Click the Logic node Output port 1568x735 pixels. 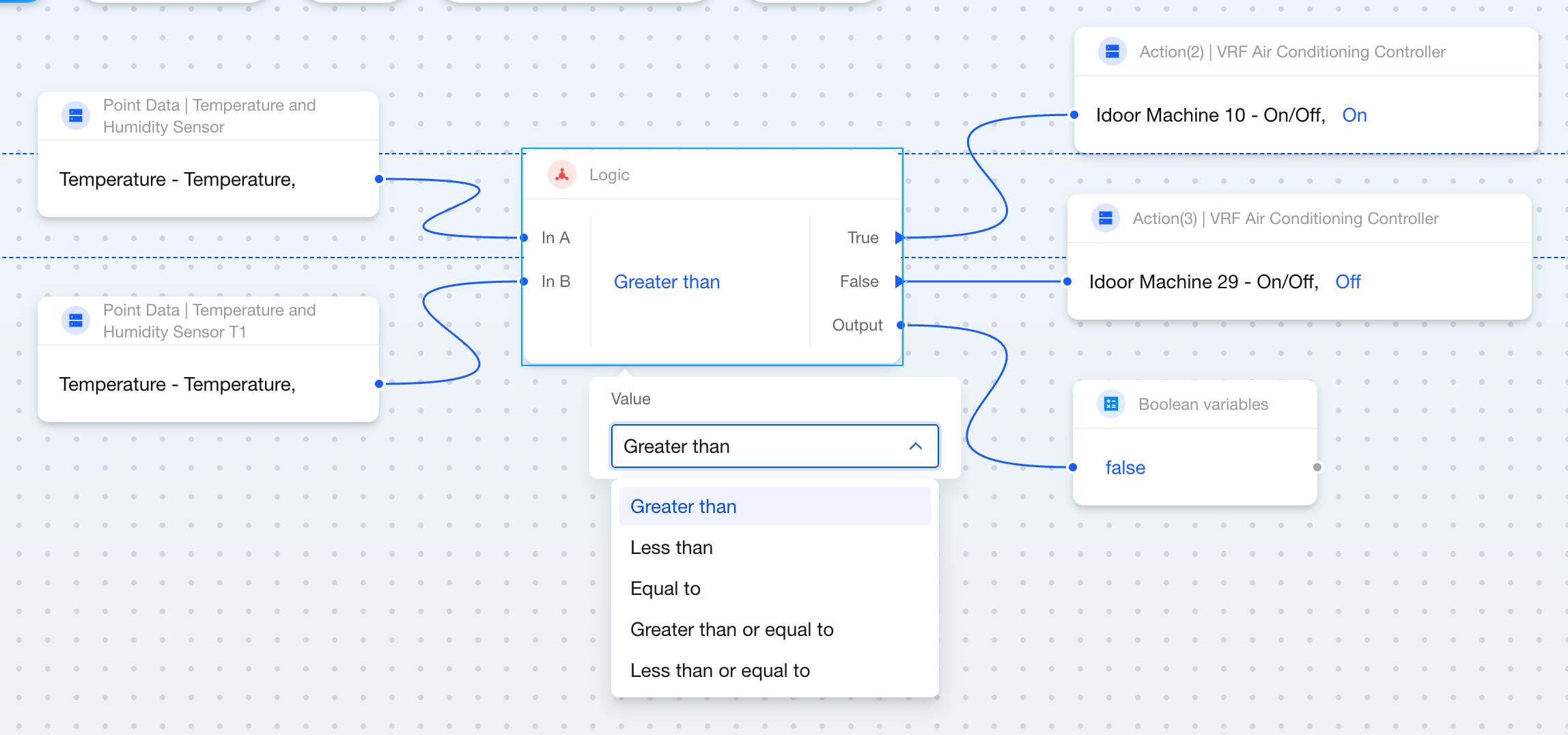coord(901,325)
